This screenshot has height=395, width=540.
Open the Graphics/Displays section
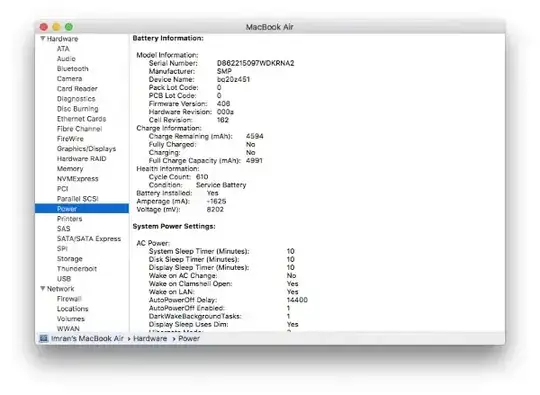point(86,149)
